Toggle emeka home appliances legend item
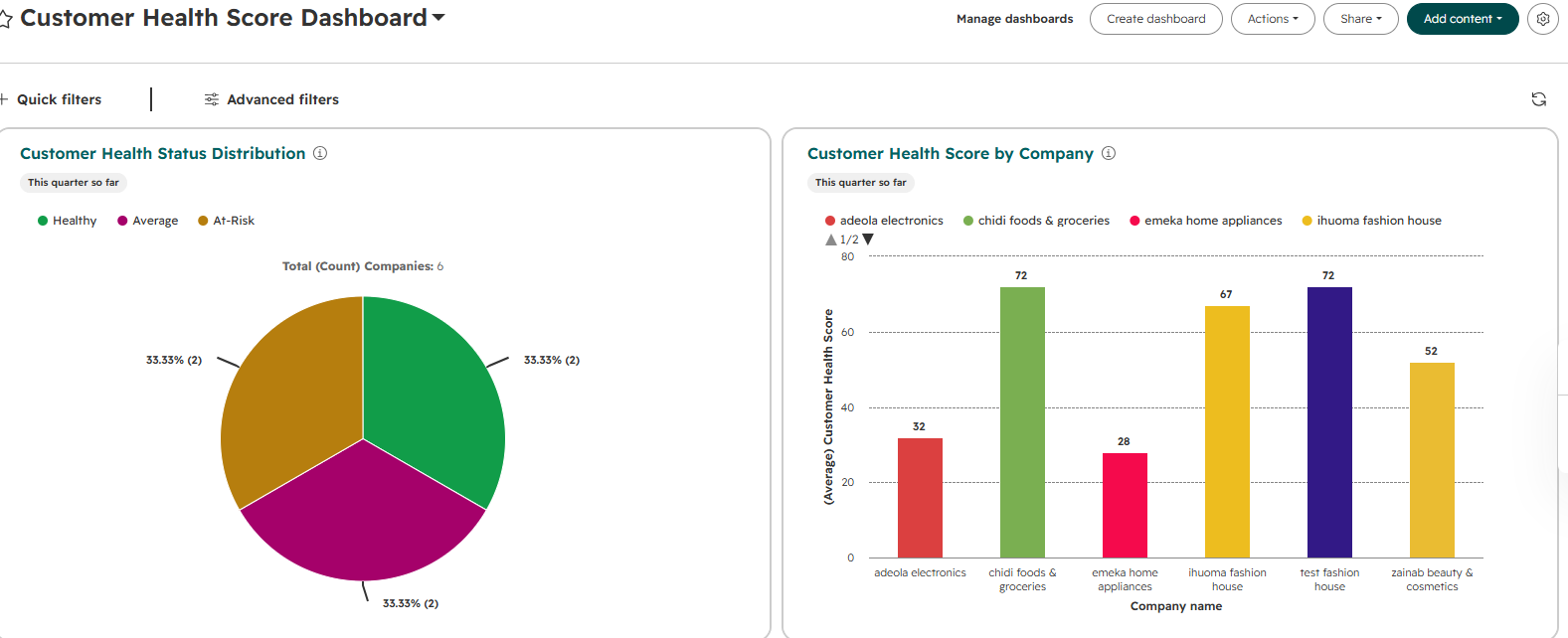 click(x=1205, y=221)
